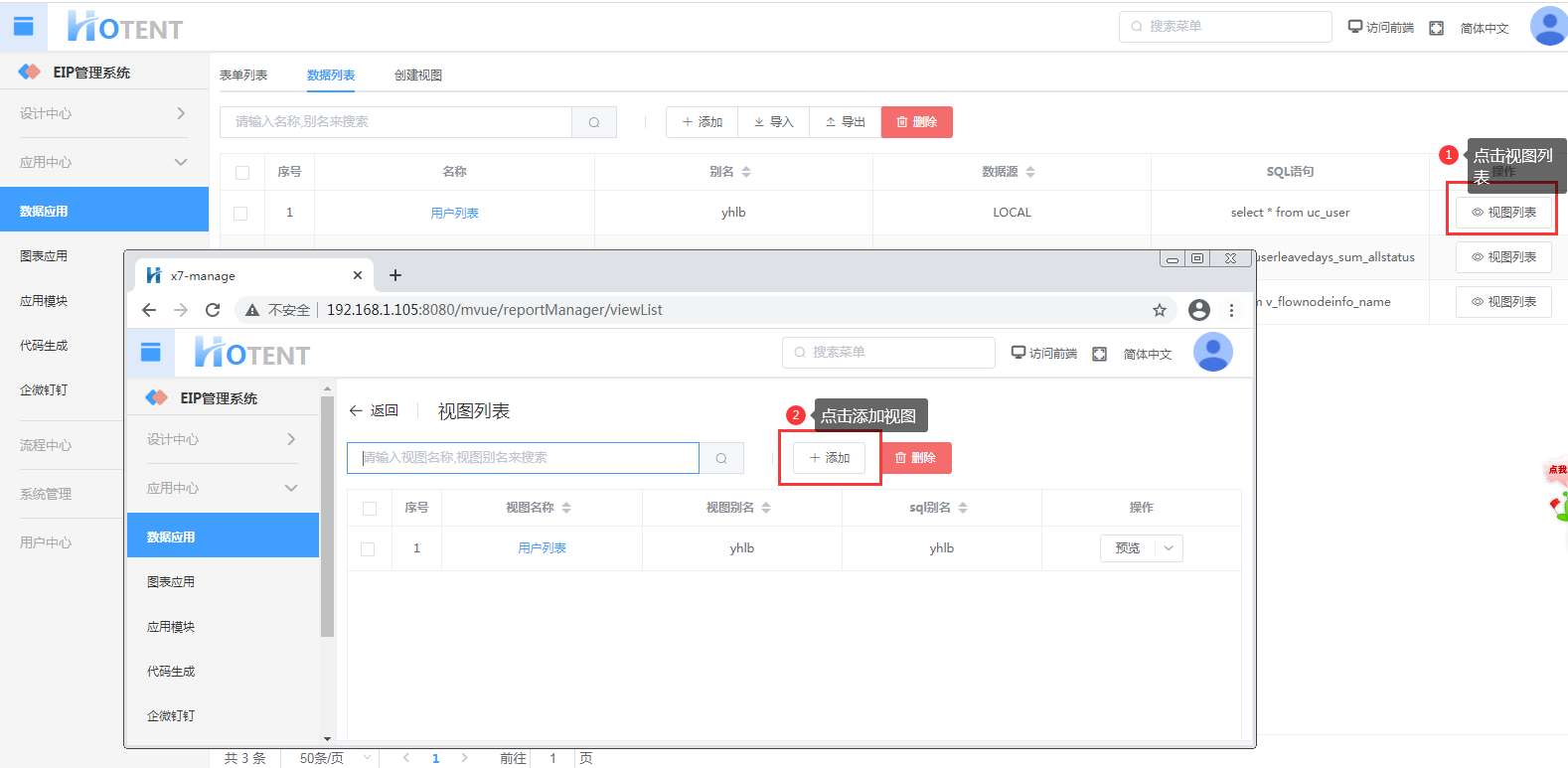1568x768 pixels.
Task: Check the select-all checkbox in data table header
Action: click(242, 172)
